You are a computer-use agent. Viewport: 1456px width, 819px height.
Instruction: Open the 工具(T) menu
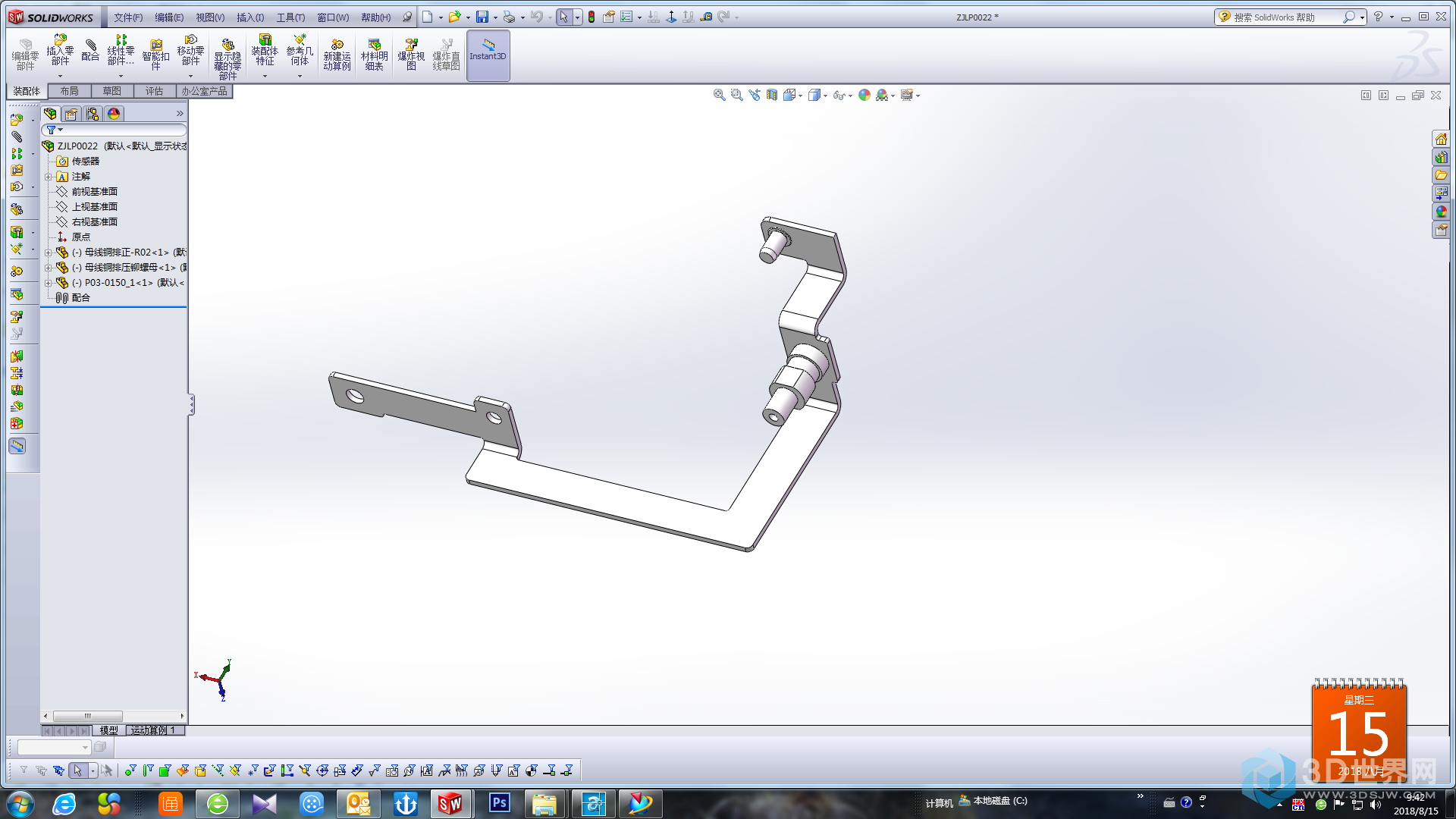point(290,17)
